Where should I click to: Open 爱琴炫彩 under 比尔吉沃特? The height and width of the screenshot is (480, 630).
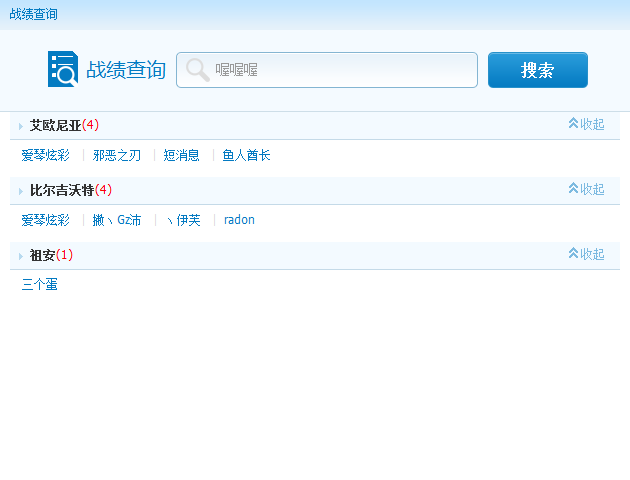45,220
